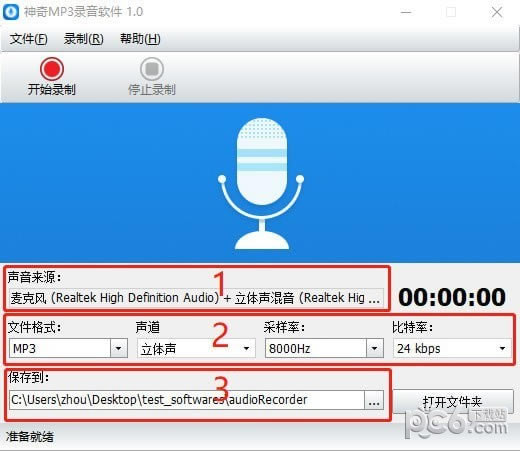Click the 停止录制 label
Image resolution: width=520 pixels, height=451 pixels.
[152, 90]
